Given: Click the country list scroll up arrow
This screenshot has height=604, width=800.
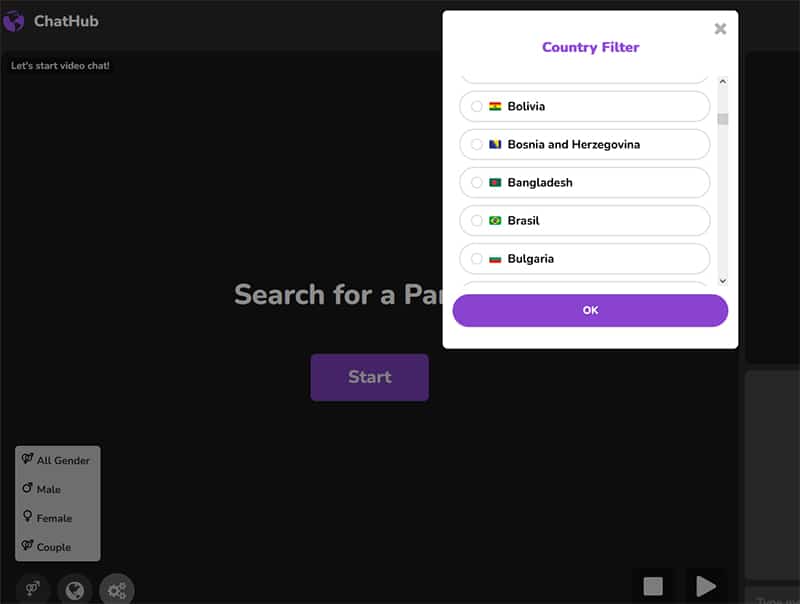Looking at the screenshot, I should pos(722,82).
